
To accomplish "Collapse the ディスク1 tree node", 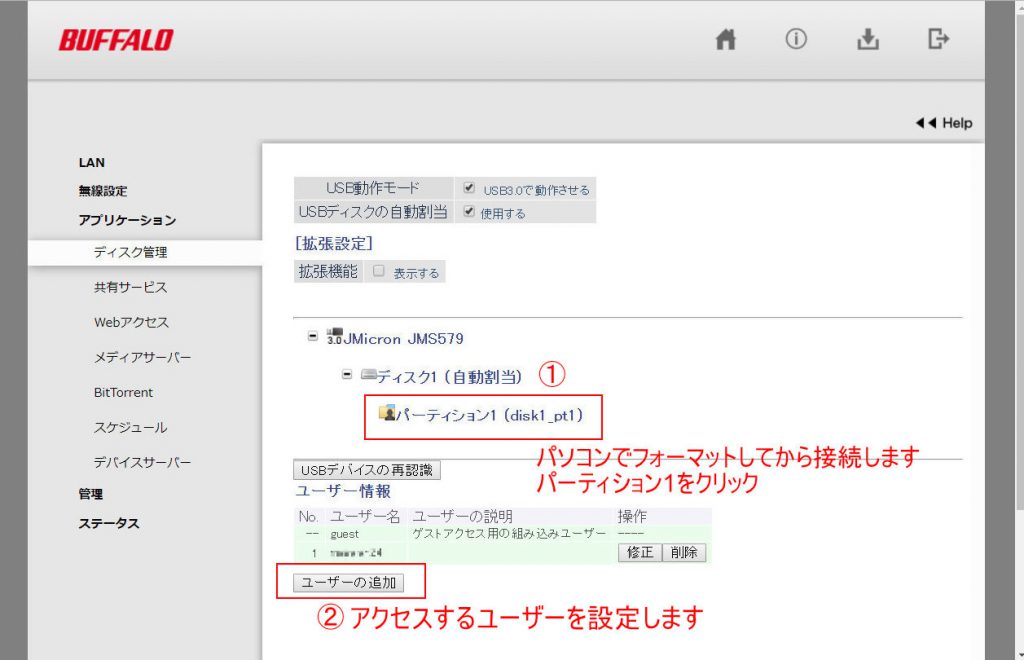I will click(347, 375).
